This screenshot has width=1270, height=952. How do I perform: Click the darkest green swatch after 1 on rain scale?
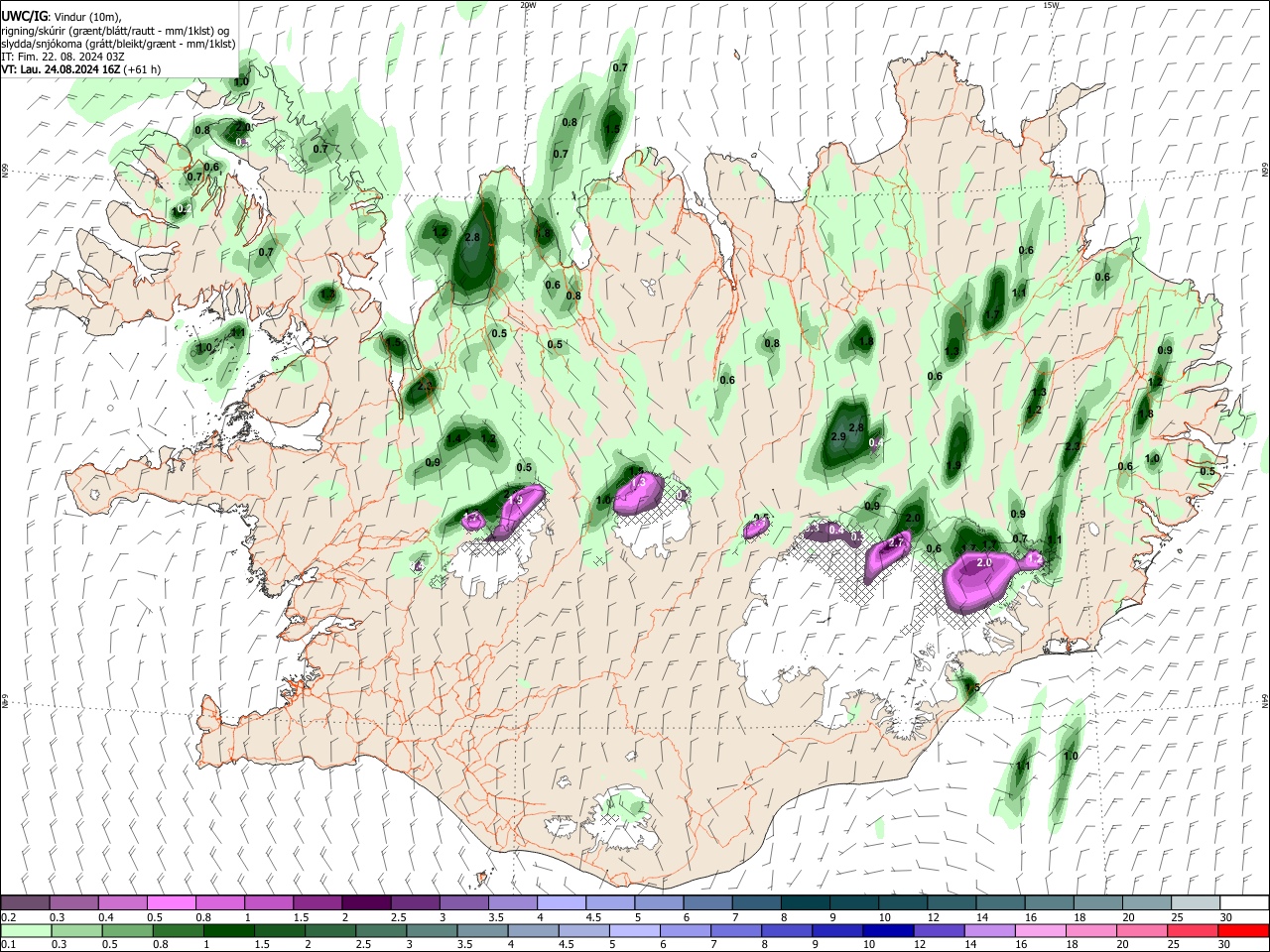(x=228, y=931)
